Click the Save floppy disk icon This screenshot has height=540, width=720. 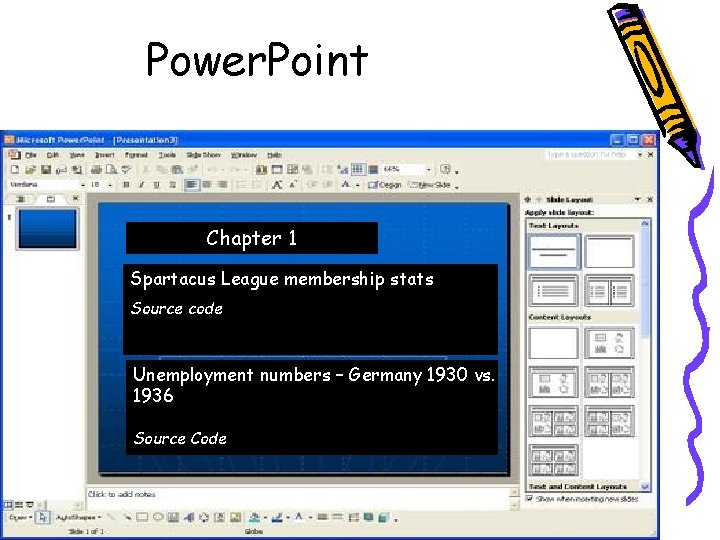click(45, 169)
